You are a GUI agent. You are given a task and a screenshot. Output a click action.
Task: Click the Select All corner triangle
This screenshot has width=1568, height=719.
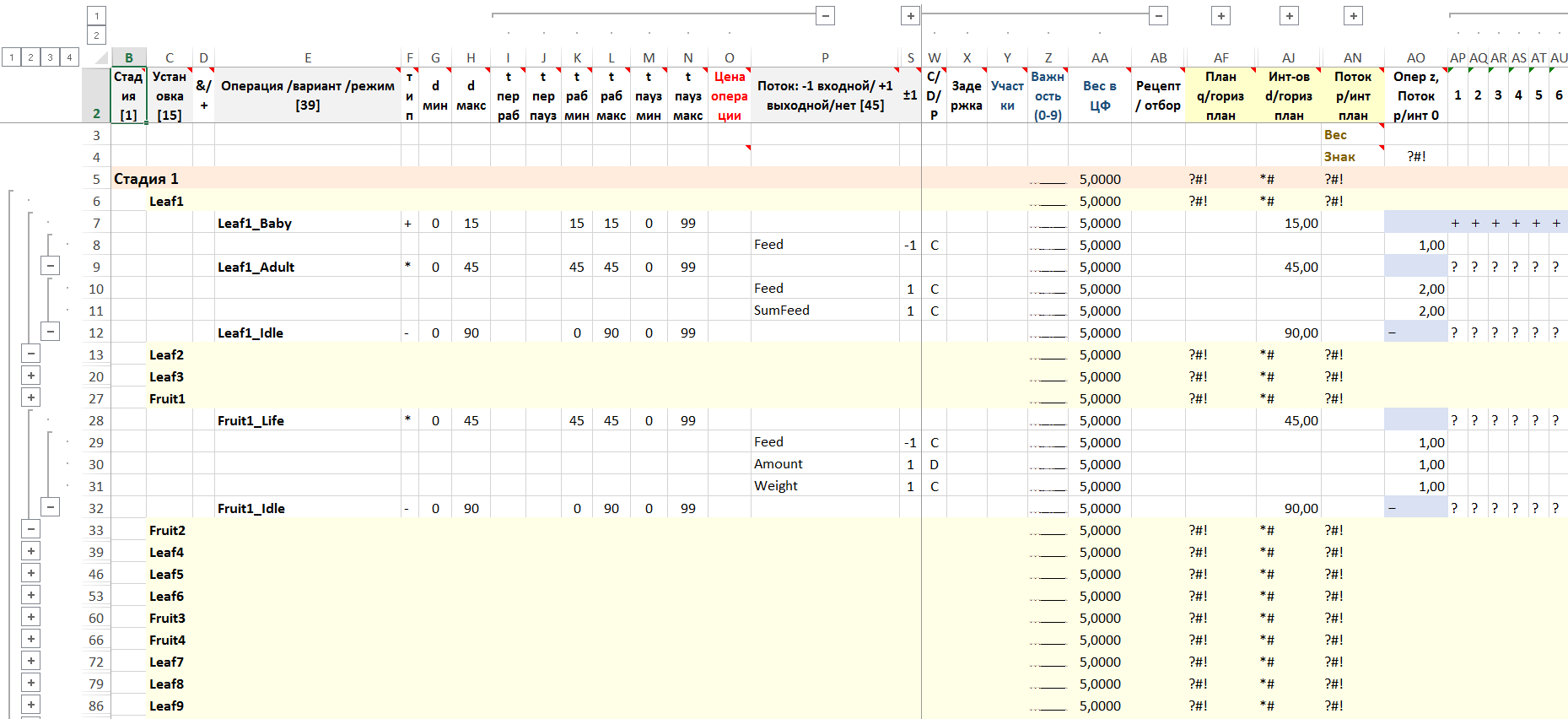[x=101, y=57]
